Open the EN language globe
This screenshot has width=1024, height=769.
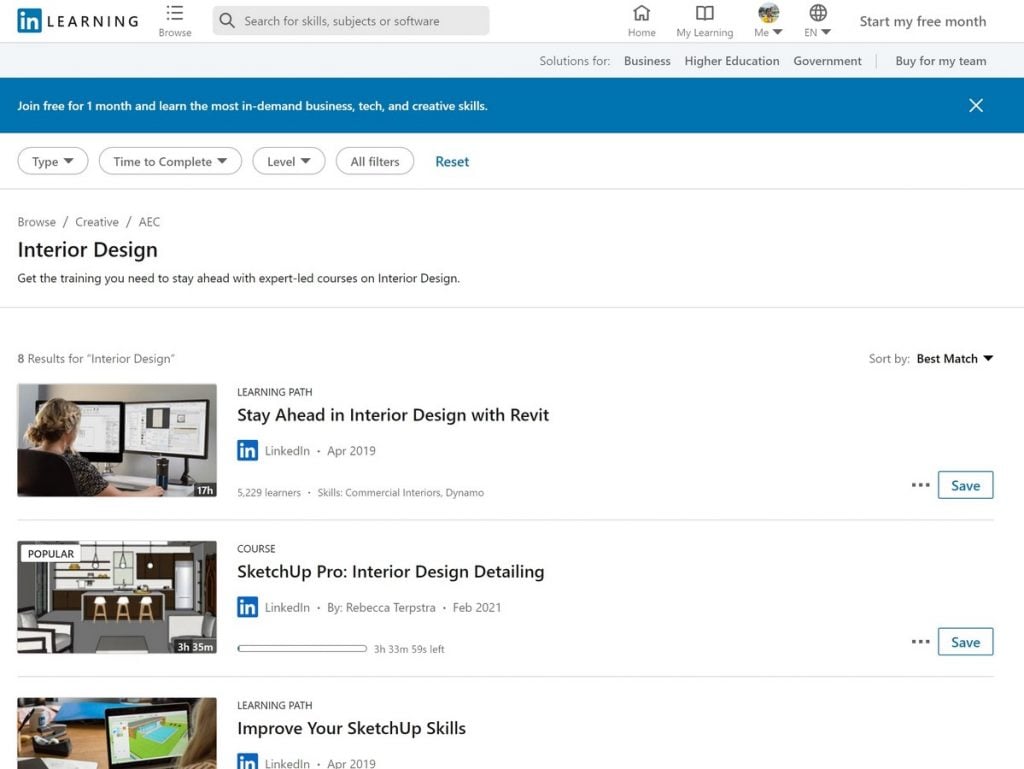click(x=818, y=13)
